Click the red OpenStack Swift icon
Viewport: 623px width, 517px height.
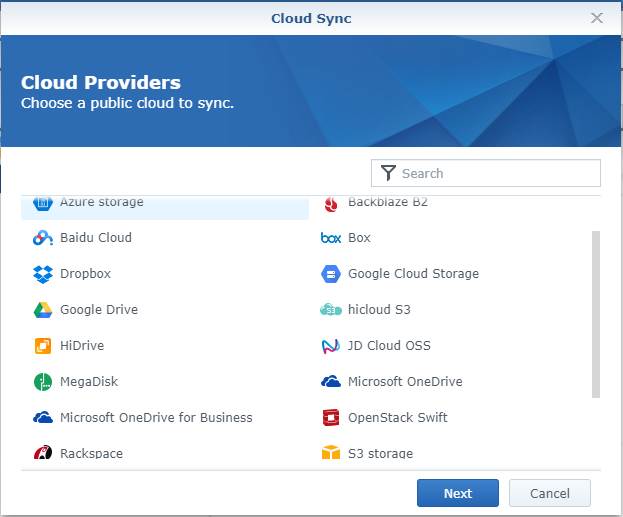(331, 418)
